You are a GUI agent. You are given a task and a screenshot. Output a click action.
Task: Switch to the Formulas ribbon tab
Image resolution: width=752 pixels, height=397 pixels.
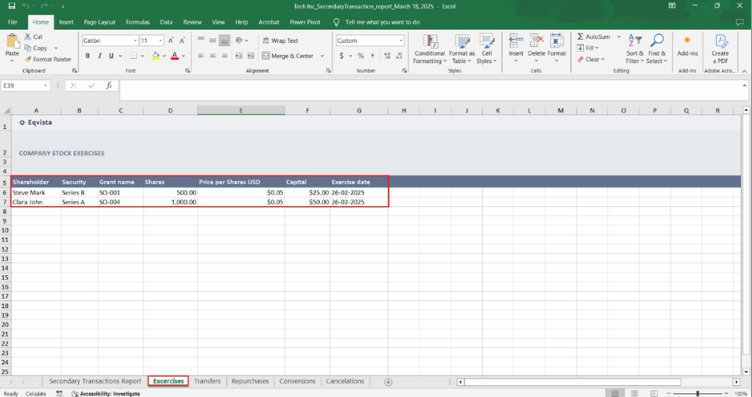[138, 22]
